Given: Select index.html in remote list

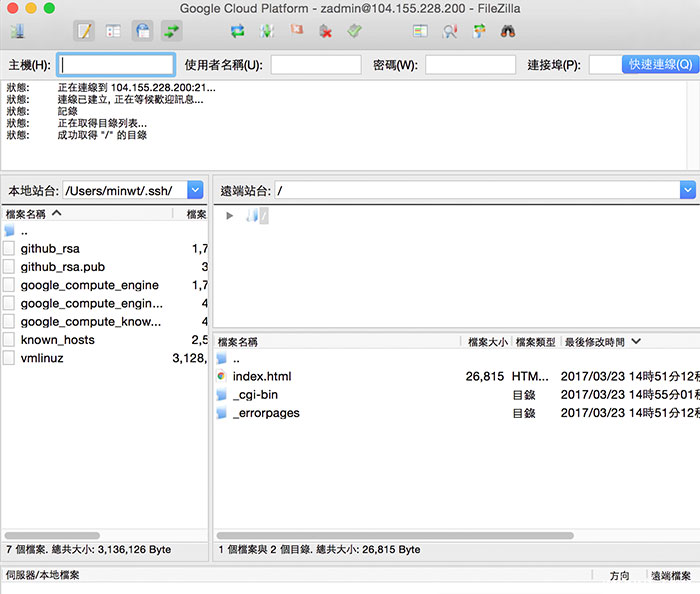Looking at the screenshot, I should pyautogui.click(x=457, y=377).
